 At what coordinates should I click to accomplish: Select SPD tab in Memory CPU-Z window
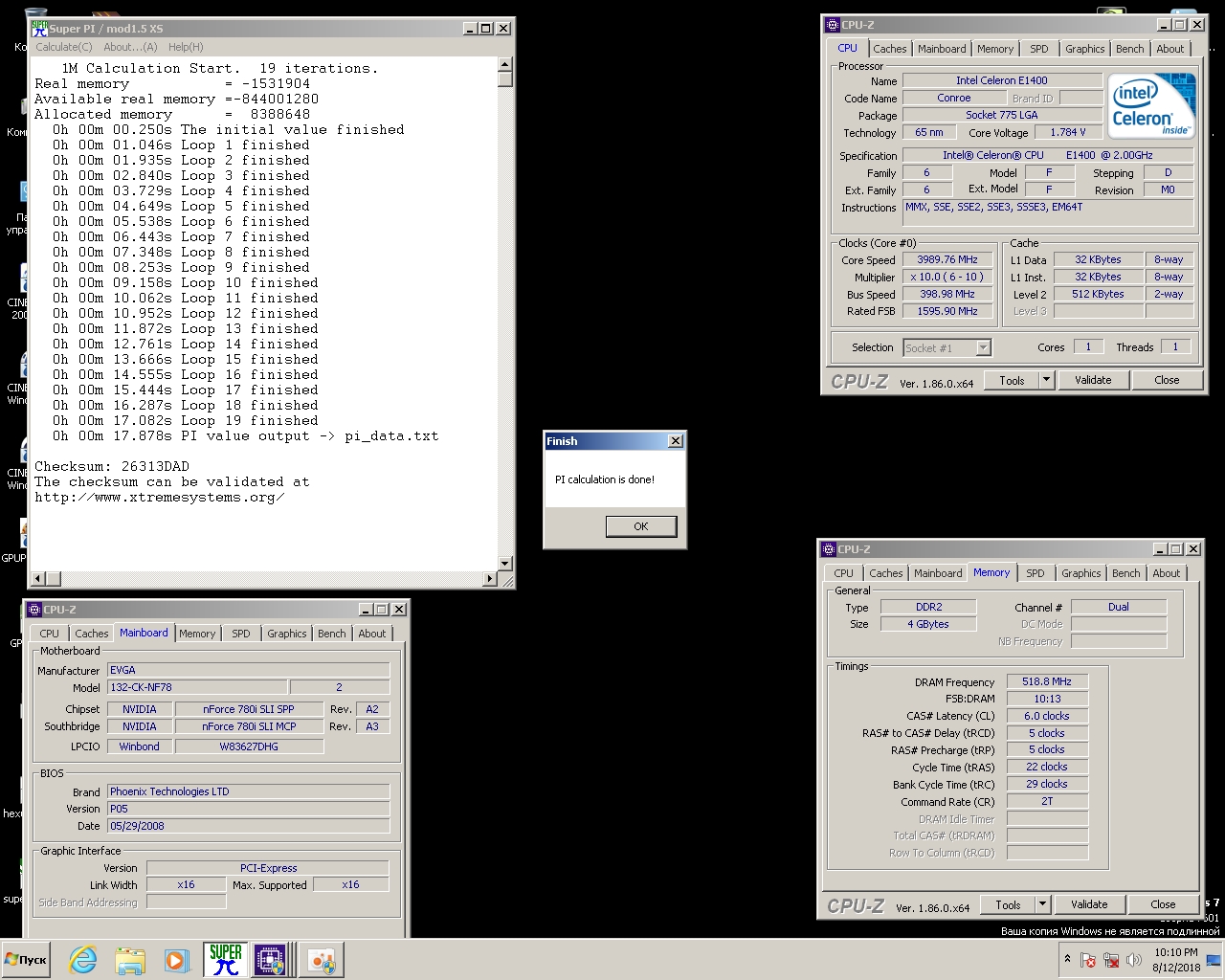(1036, 573)
